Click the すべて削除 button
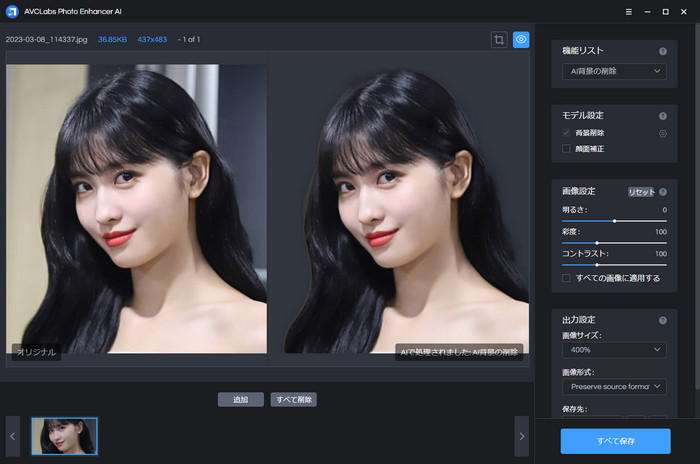 [x=294, y=400]
